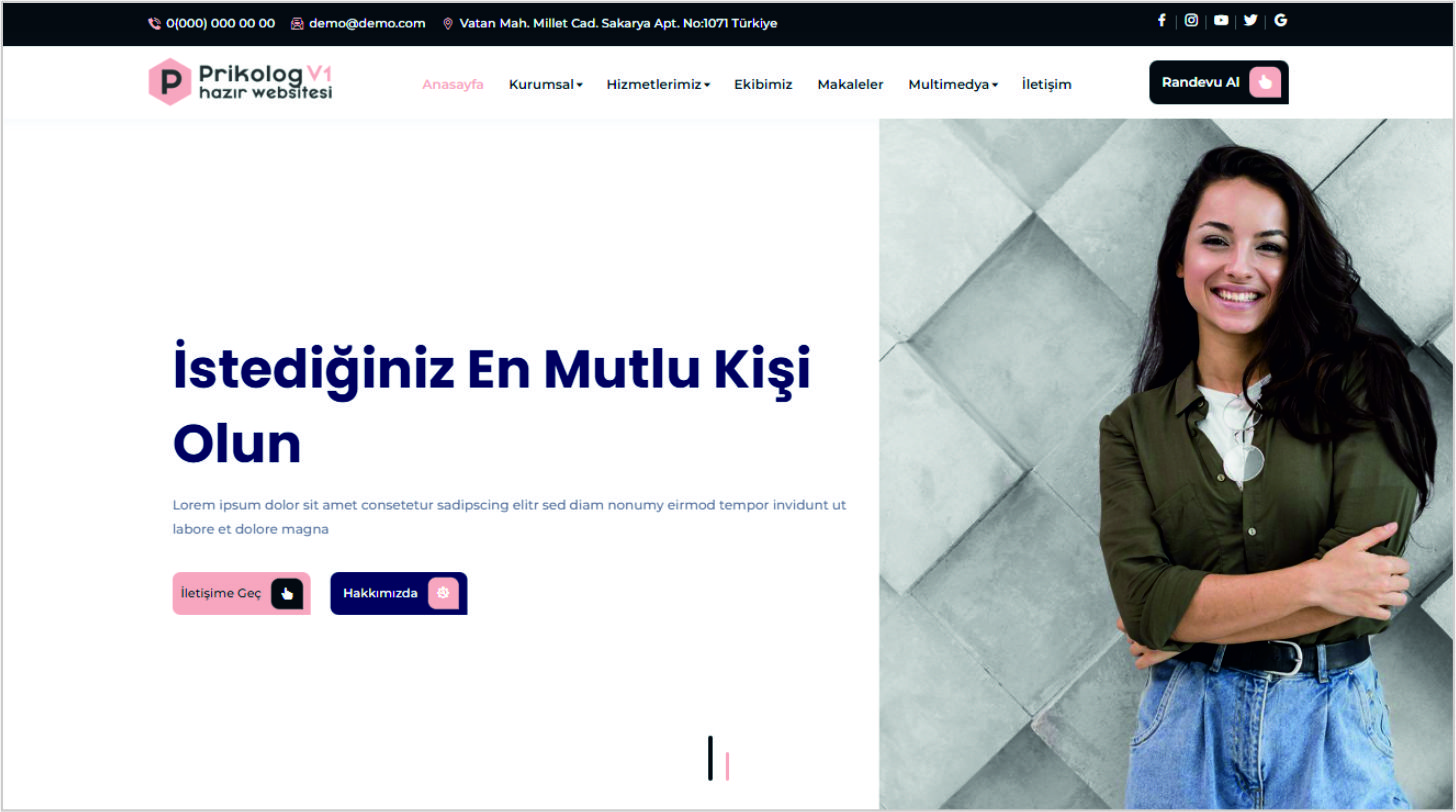The height and width of the screenshot is (812, 1456).
Task: Expand the Multimedya dropdown menu
Action: click(x=953, y=85)
